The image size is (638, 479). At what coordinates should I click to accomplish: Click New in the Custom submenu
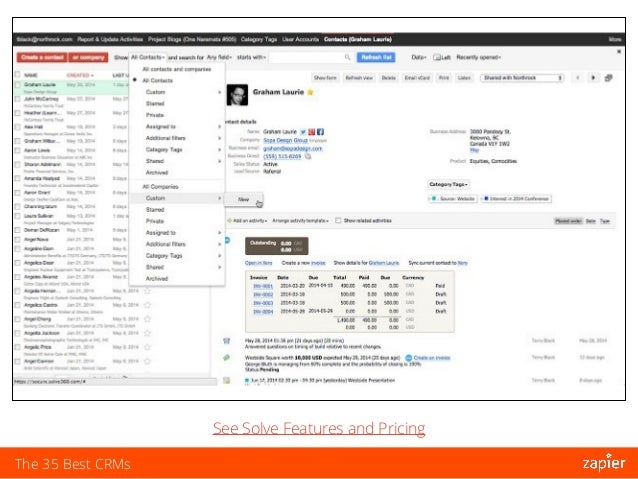(244, 199)
